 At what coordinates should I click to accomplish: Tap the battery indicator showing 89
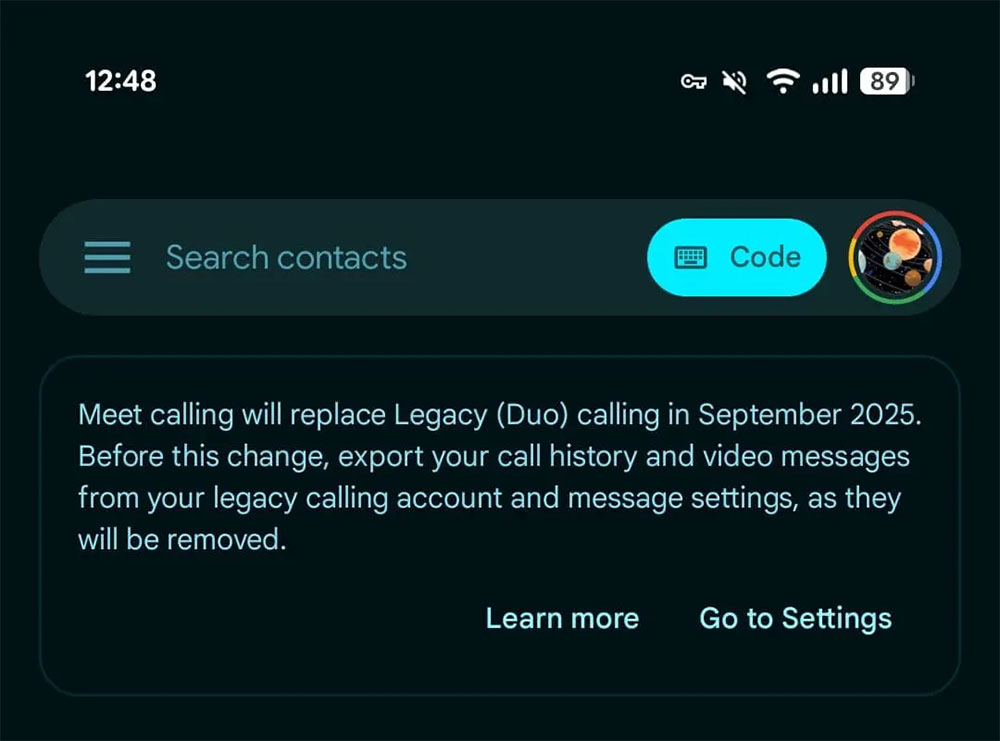pyautogui.click(x=886, y=81)
